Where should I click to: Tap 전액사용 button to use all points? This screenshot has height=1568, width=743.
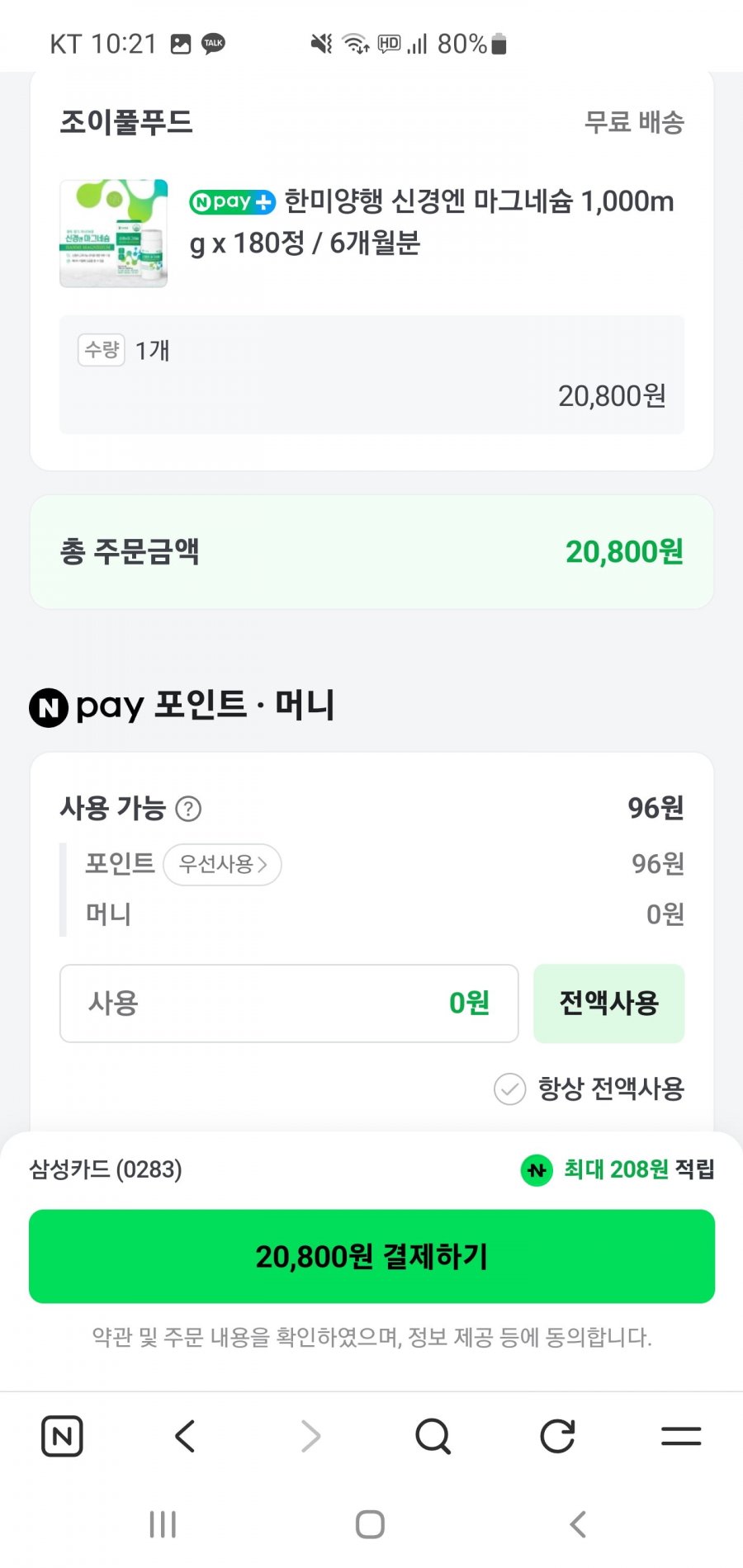tap(608, 1004)
